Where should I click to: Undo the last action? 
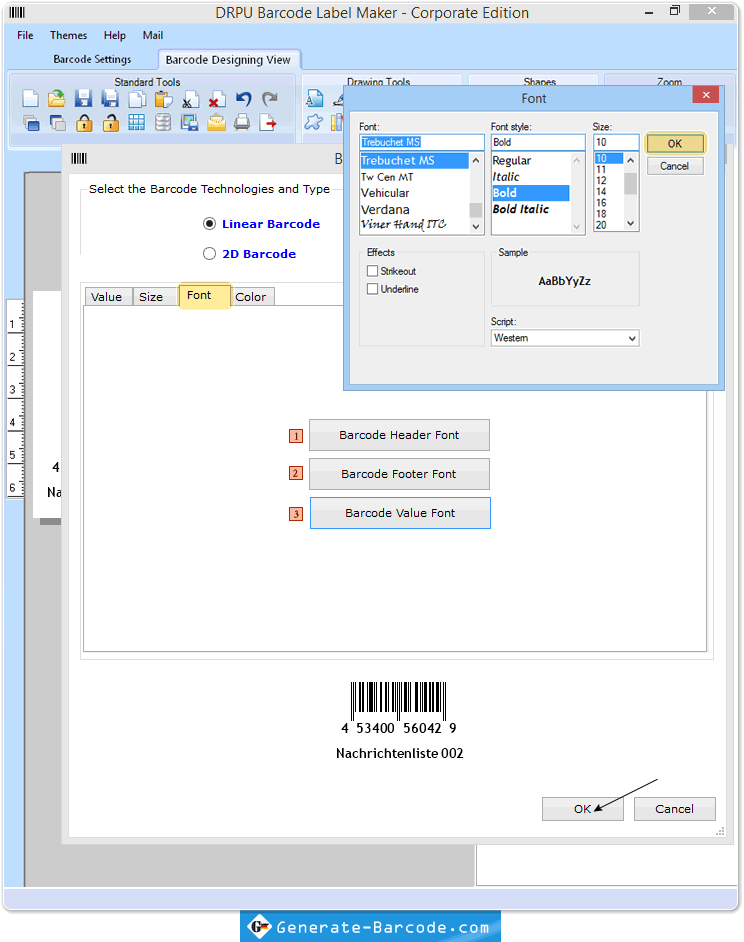pos(243,99)
